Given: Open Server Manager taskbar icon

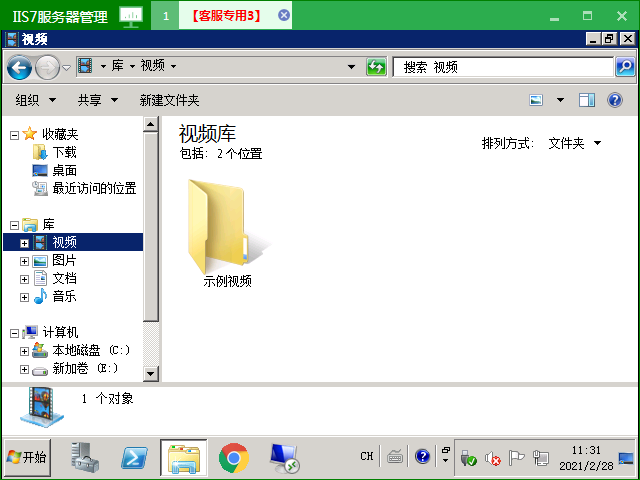Looking at the screenshot, I should point(86,457).
